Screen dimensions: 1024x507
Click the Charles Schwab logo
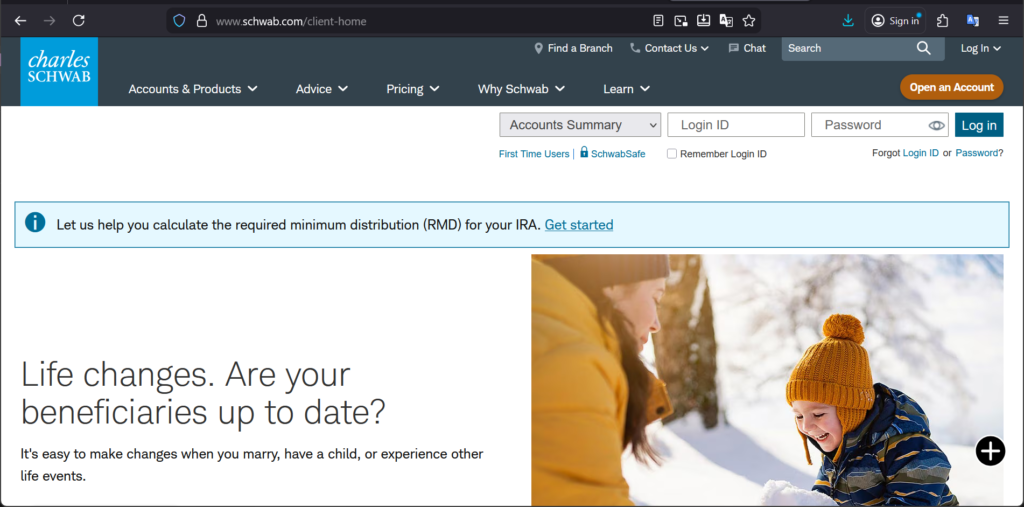[59, 71]
